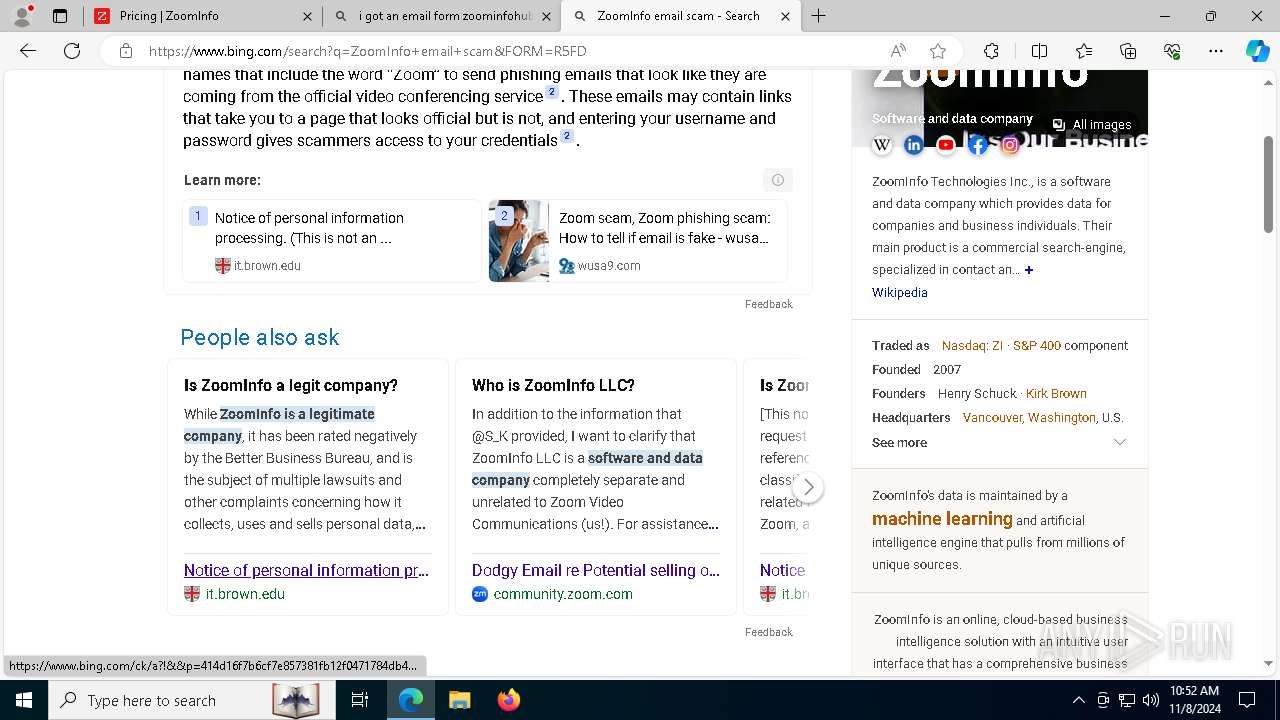Close the ZoomInfo email scam tab
Image resolution: width=1280 pixels, height=720 pixels.
click(x=785, y=16)
